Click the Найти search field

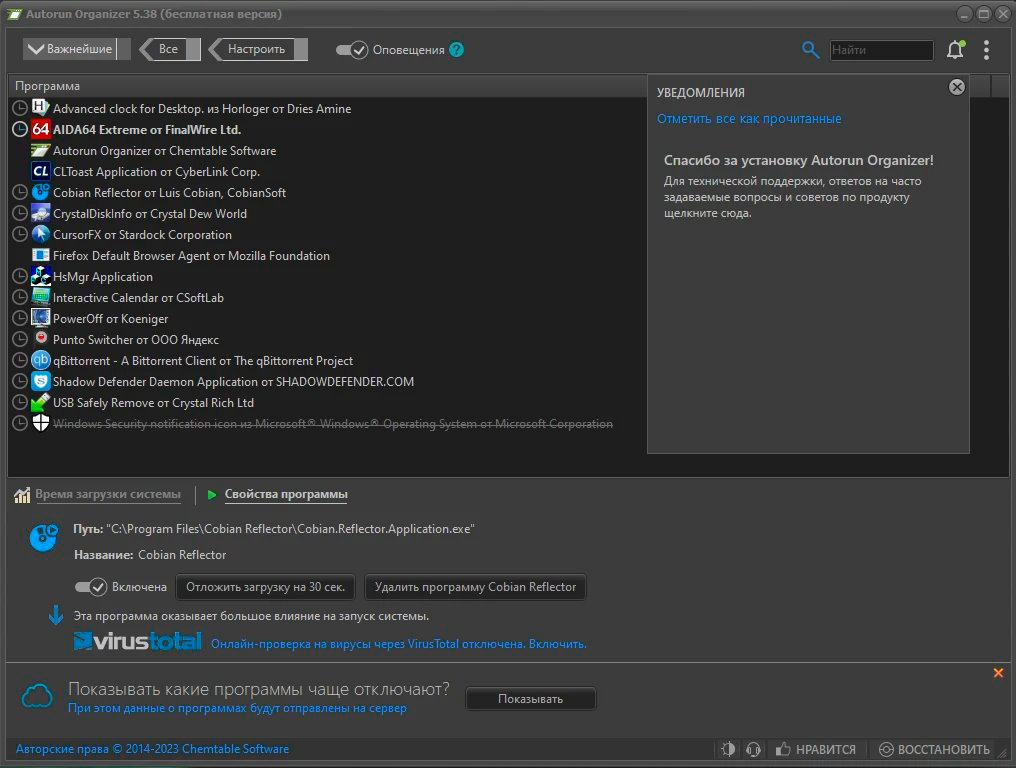(881, 50)
